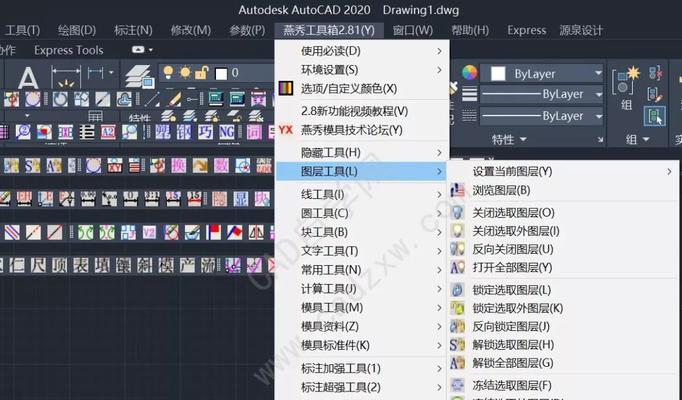Screen dimensions: 682x400
Task: Click 冻结选取图层(F) icon
Action: [457, 385]
